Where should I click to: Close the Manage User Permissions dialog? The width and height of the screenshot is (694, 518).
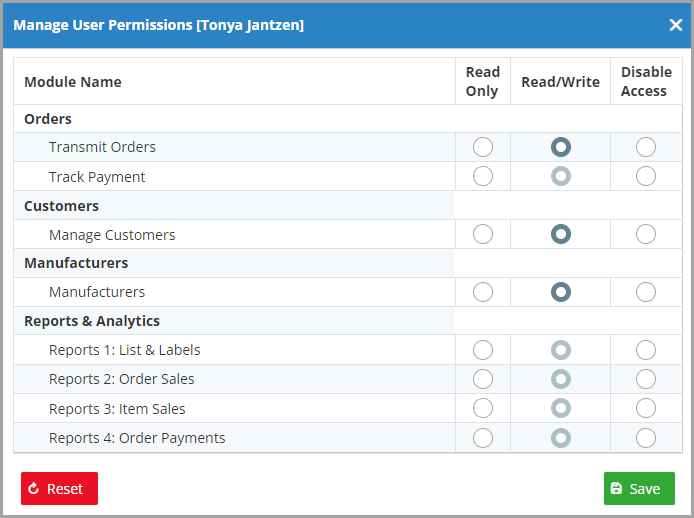(x=675, y=25)
